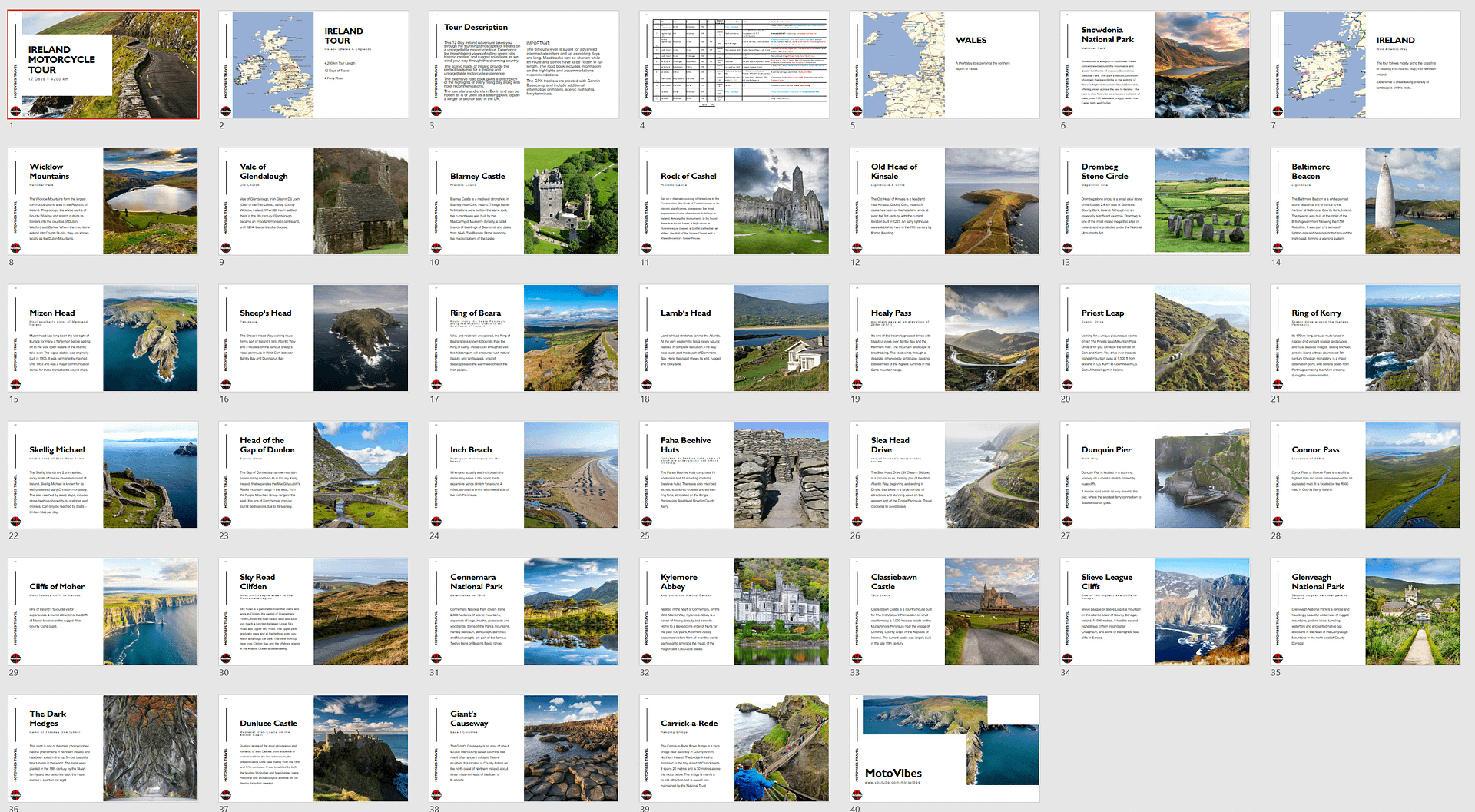Choose the Wicklow Mountains slide
This screenshot has height=812, width=1475.
pos(104,201)
